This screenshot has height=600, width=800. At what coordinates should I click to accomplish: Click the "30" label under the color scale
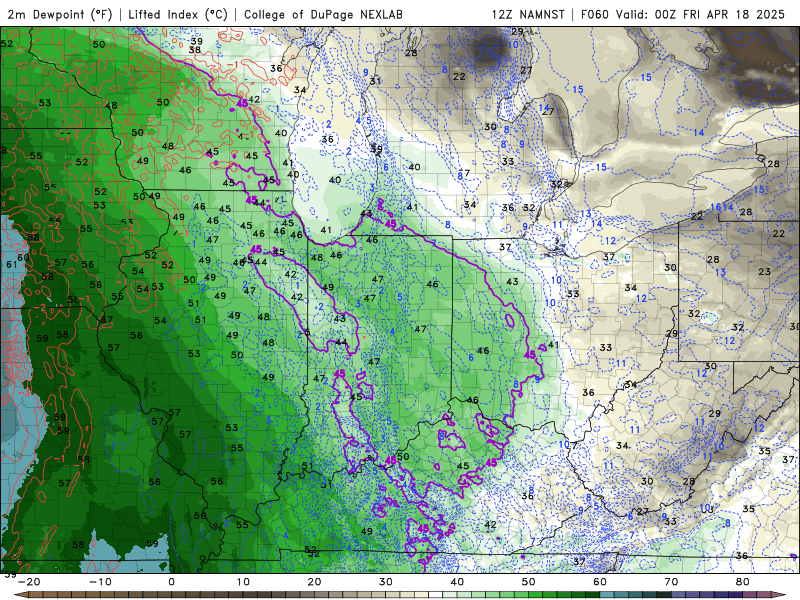(386, 582)
